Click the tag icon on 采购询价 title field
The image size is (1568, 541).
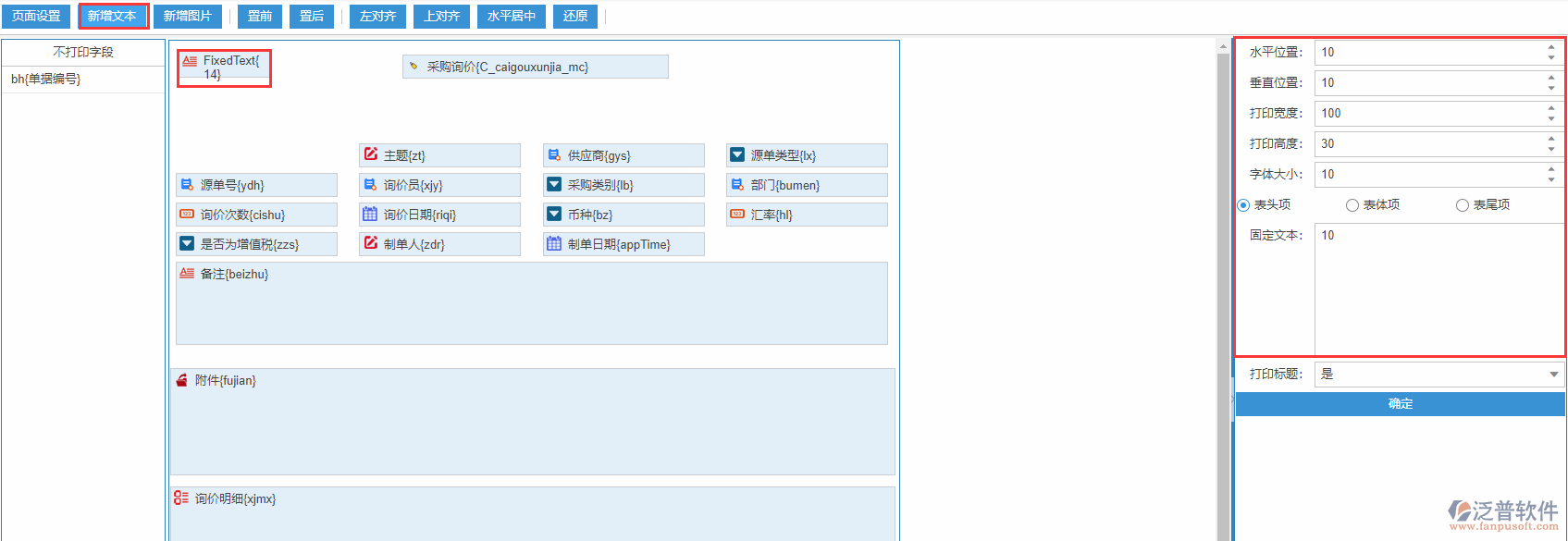click(414, 67)
